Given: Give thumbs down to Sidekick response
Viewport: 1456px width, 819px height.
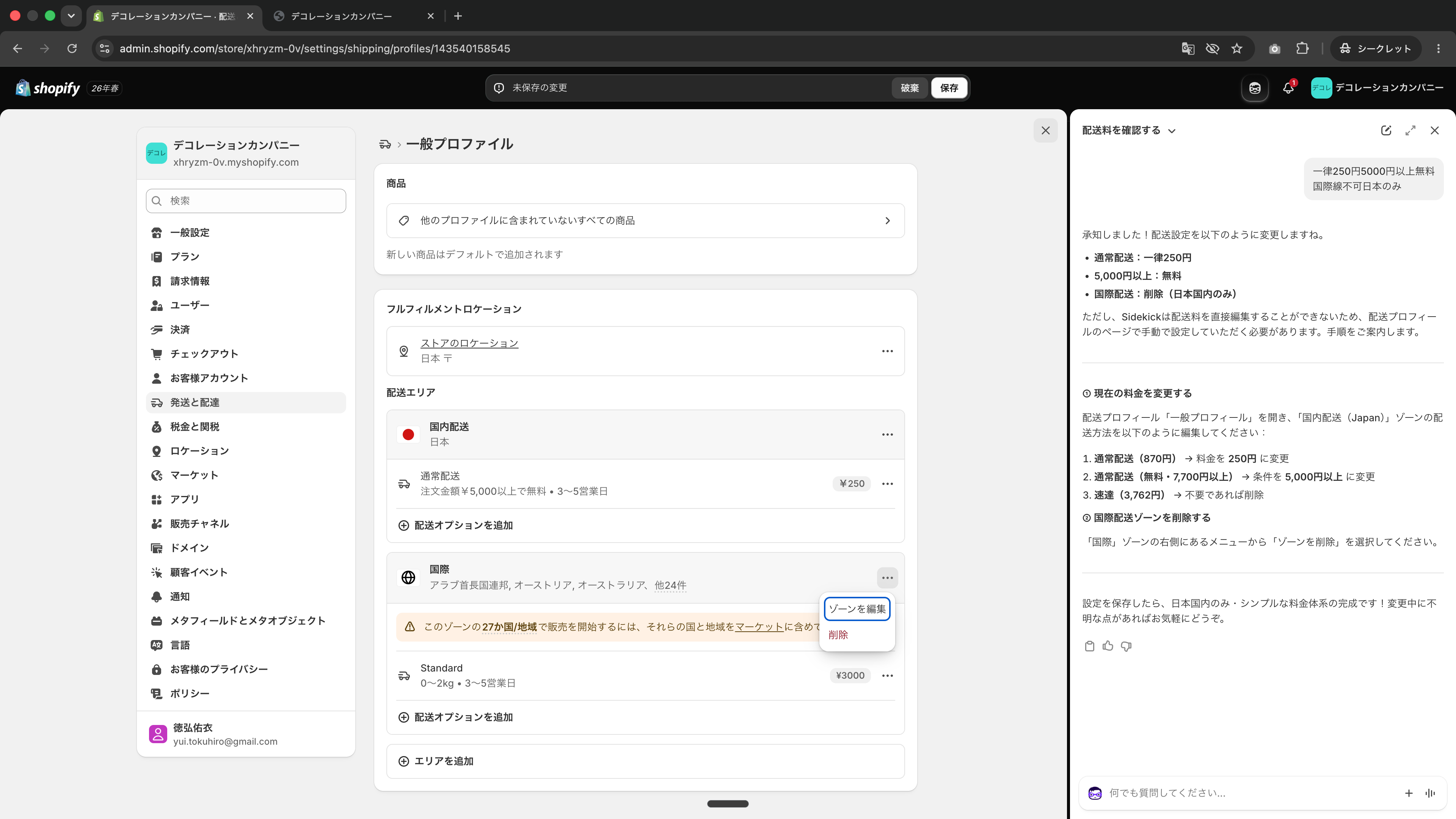Looking at the screenshot, I should click(1126, 646).
